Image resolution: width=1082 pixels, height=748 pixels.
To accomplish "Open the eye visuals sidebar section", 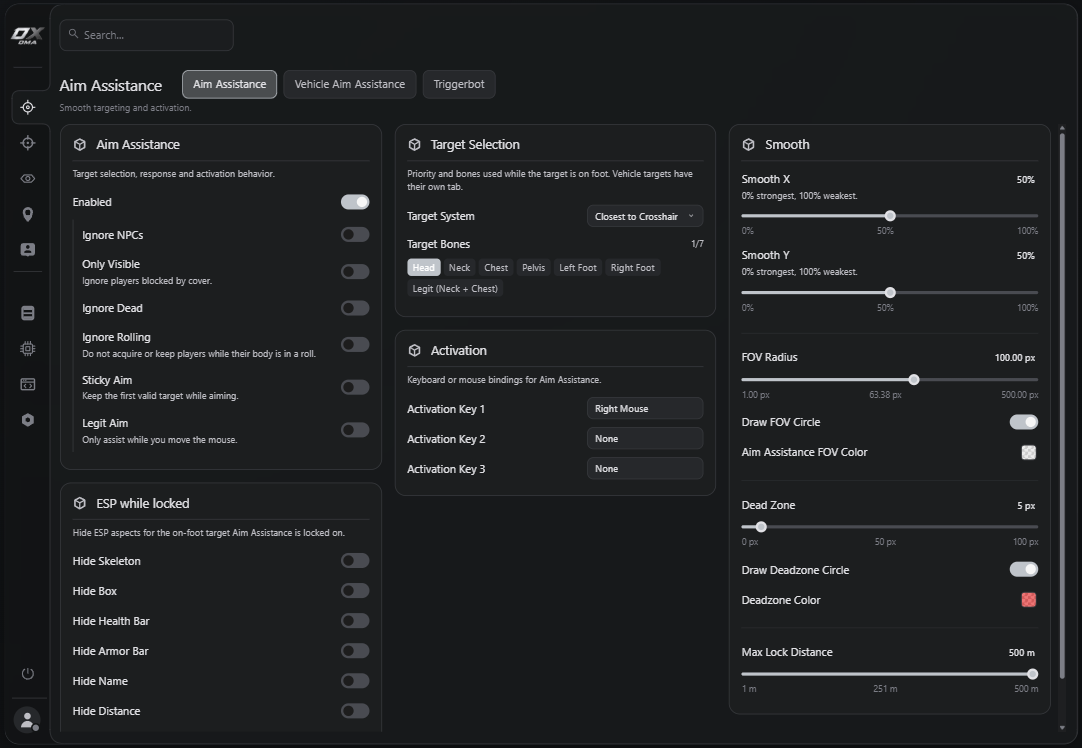I will [x=28, y=179].
